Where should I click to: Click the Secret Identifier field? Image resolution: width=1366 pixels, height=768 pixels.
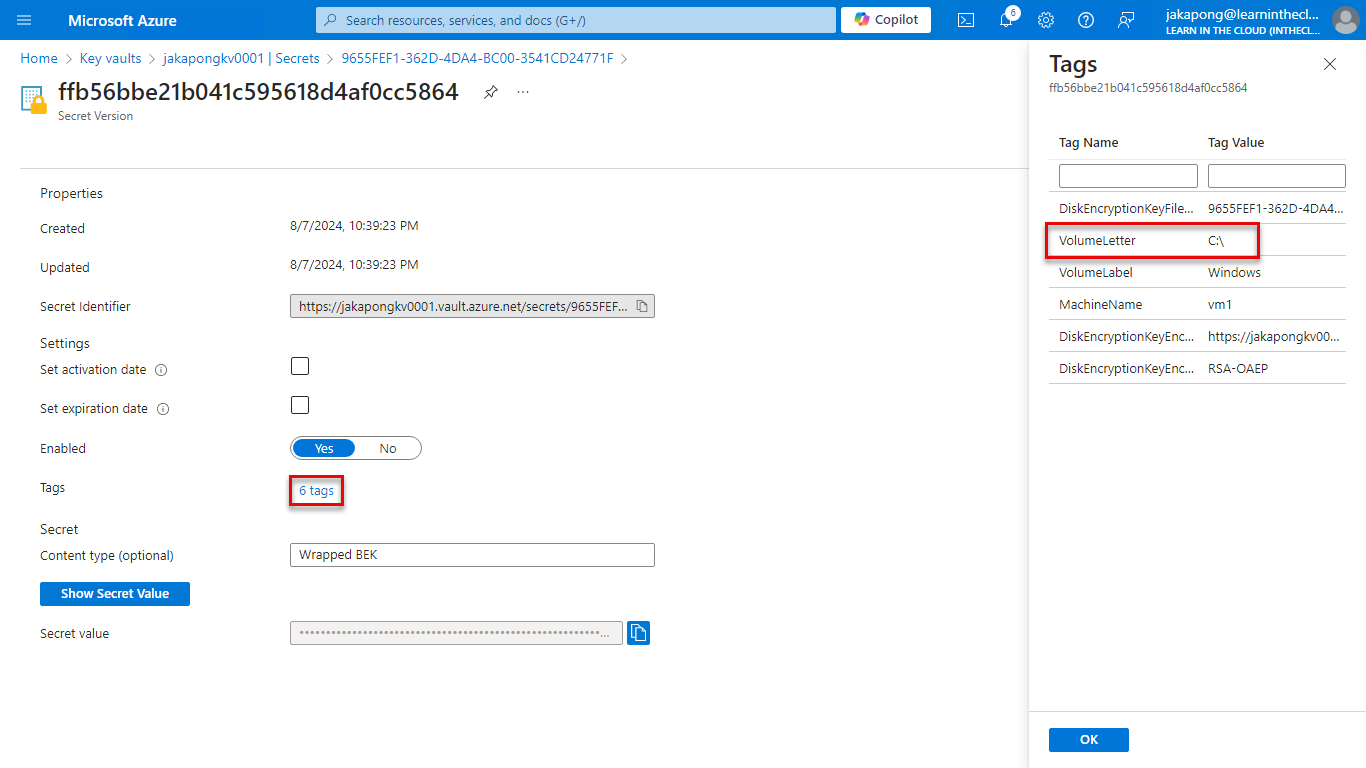point(472,306)
